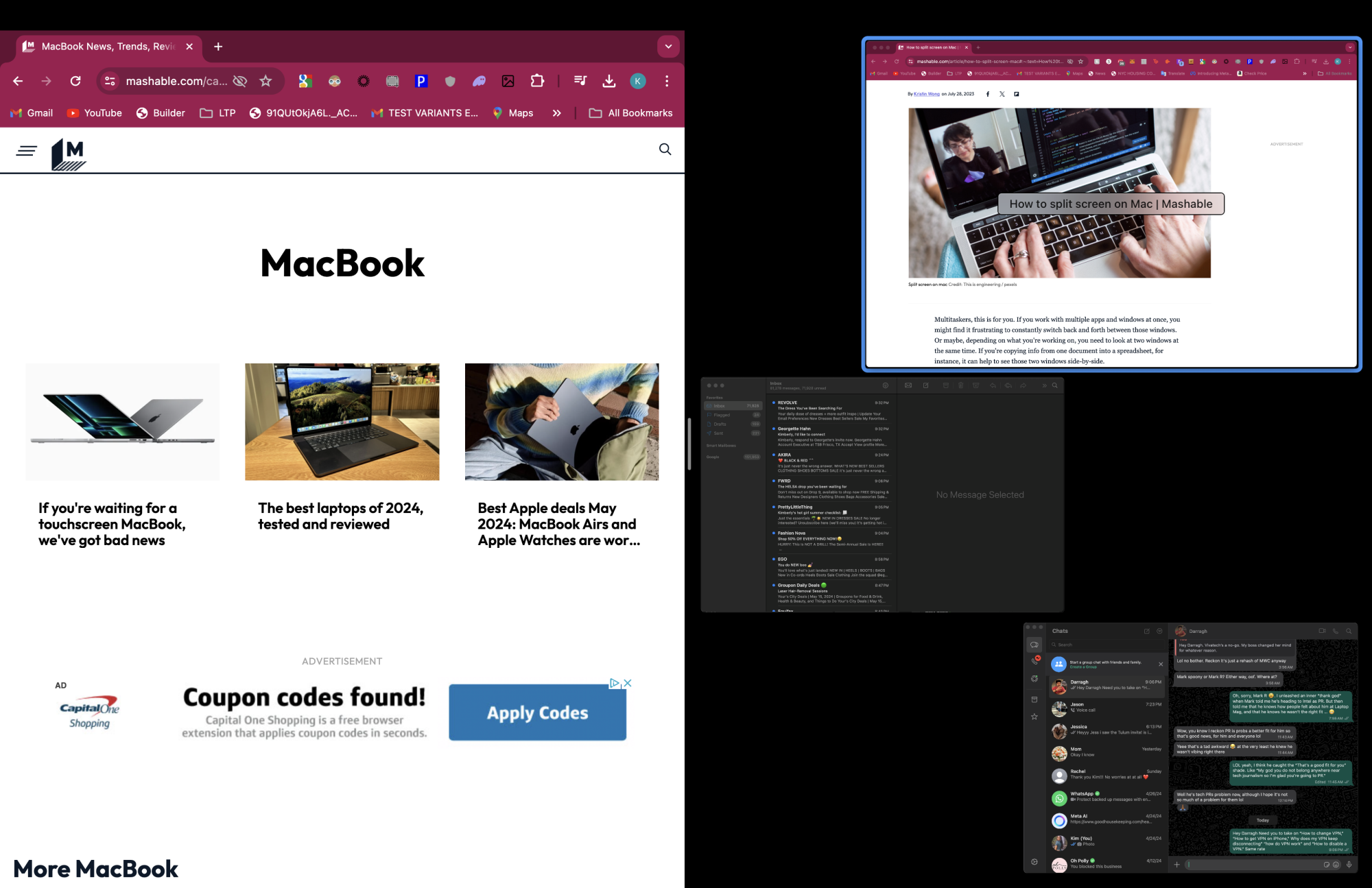
Task: Click the WhatsApp microphone voice message icon
Action: point(1349,865)
